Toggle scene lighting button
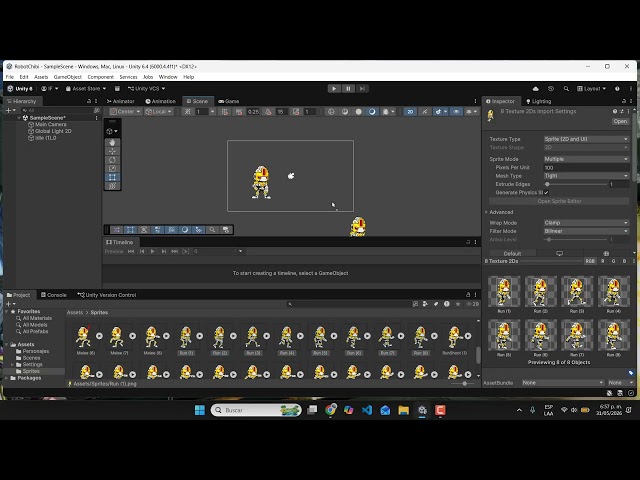The width and height of the screenshot is (640, 480). [424, 111]
